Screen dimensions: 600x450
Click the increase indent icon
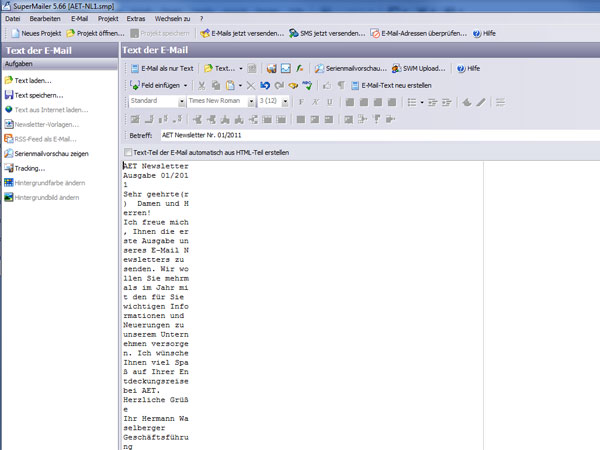(x=447, y=102)
